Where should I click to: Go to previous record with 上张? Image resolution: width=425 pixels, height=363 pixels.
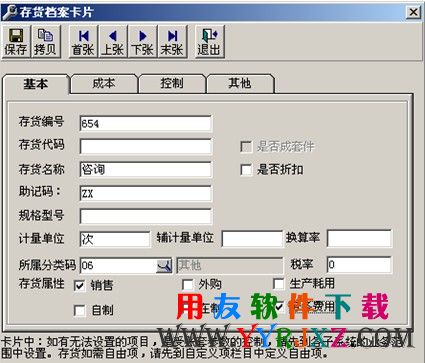[x=113, y=42]
